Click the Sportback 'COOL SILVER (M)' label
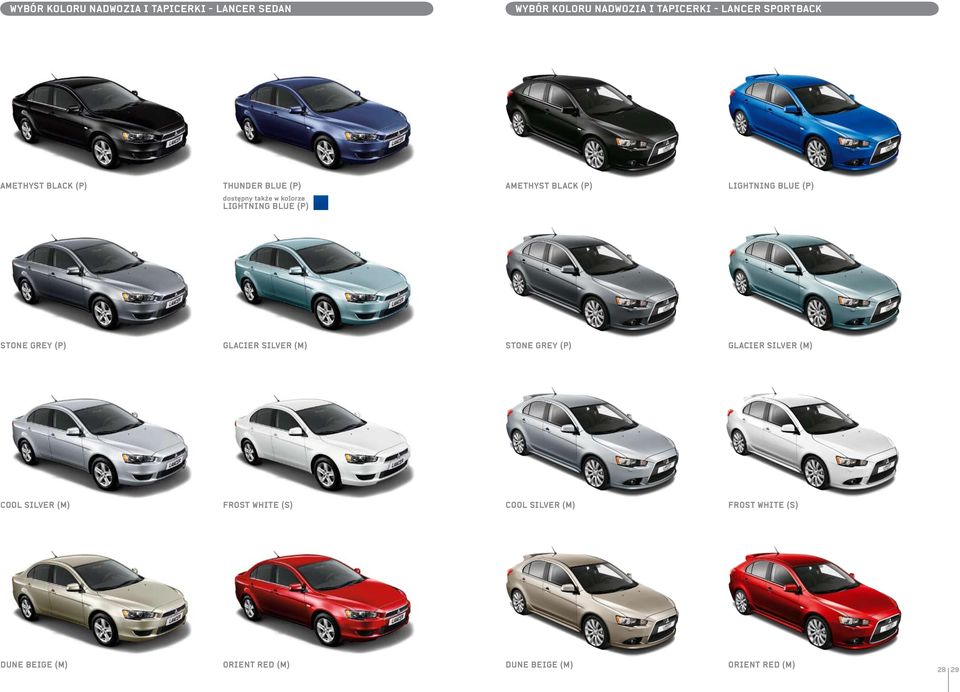The width and height of the screenshot is (960, 692). pos(540,505)
